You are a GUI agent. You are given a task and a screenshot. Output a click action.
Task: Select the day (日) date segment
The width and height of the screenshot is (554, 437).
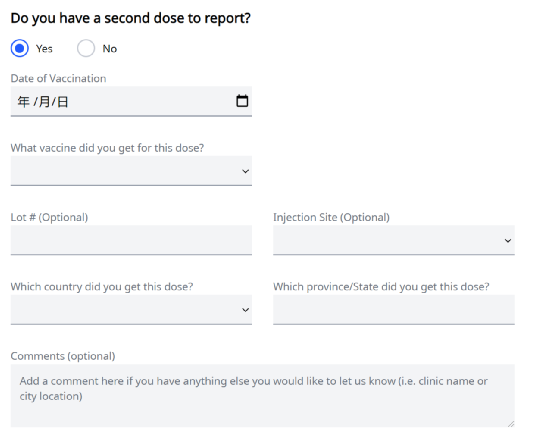[x=63, y=102]
